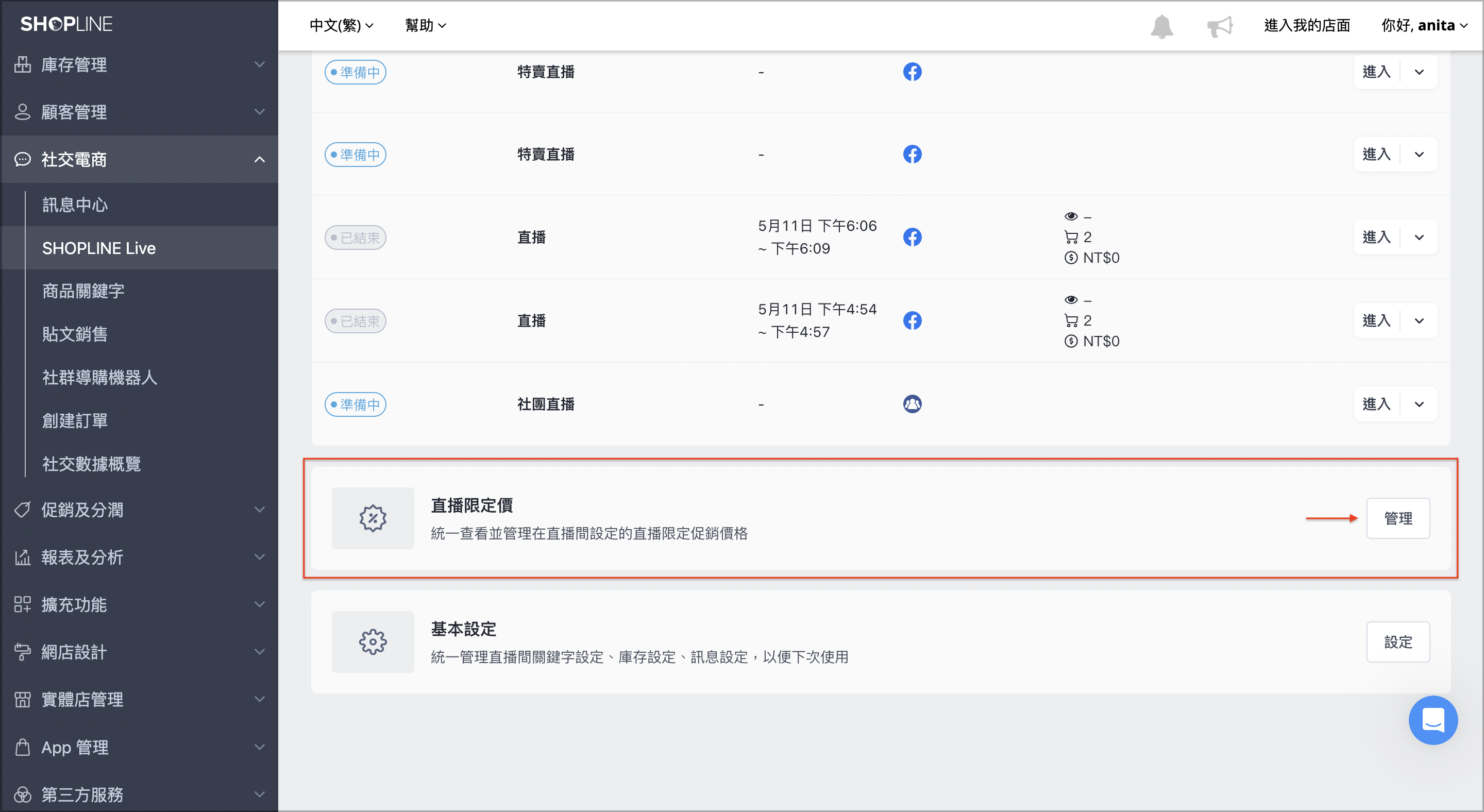Open 進入 dropdown arrow in 下午4:54 直播 row
1484x812 pixels.
1419,321
